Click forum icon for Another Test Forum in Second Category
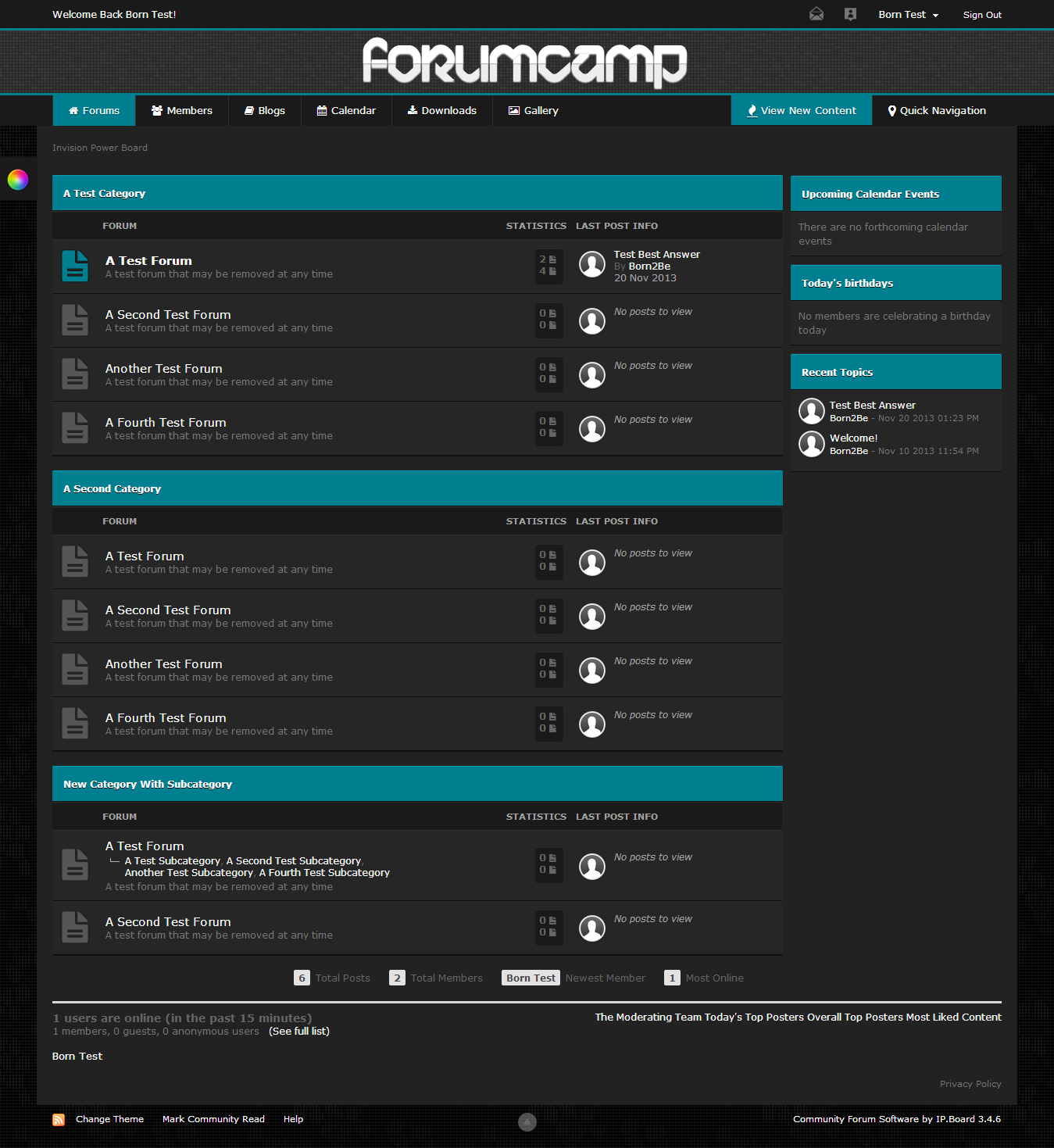 point(75,670)
